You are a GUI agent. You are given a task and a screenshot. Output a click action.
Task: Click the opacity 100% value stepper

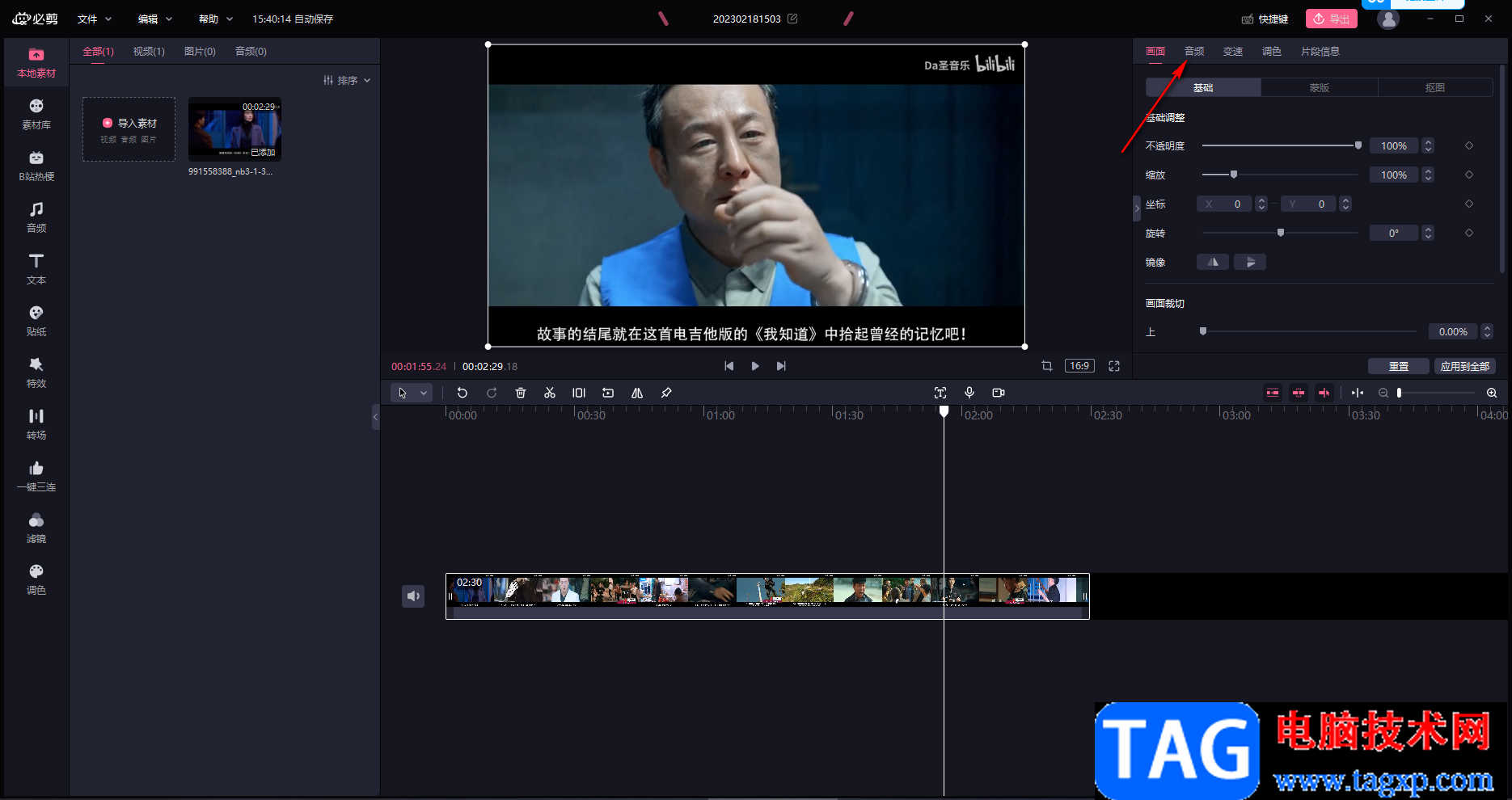pyautogui.click(x=1428, y=145)
